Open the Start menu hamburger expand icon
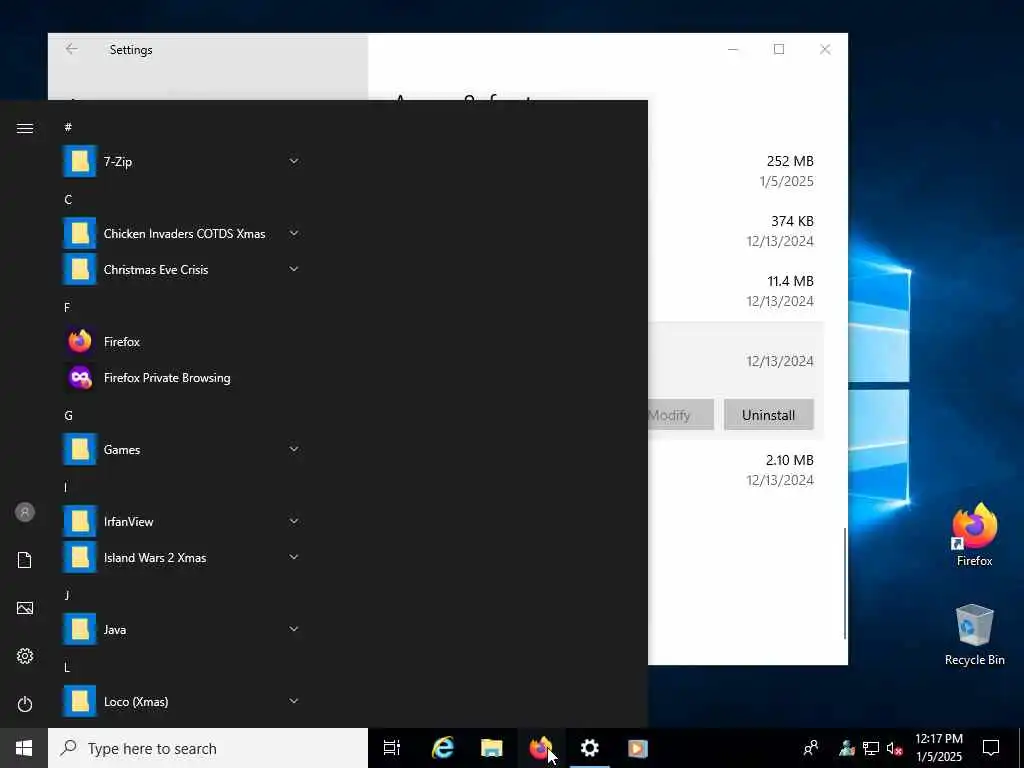 [x=25, y=128]
